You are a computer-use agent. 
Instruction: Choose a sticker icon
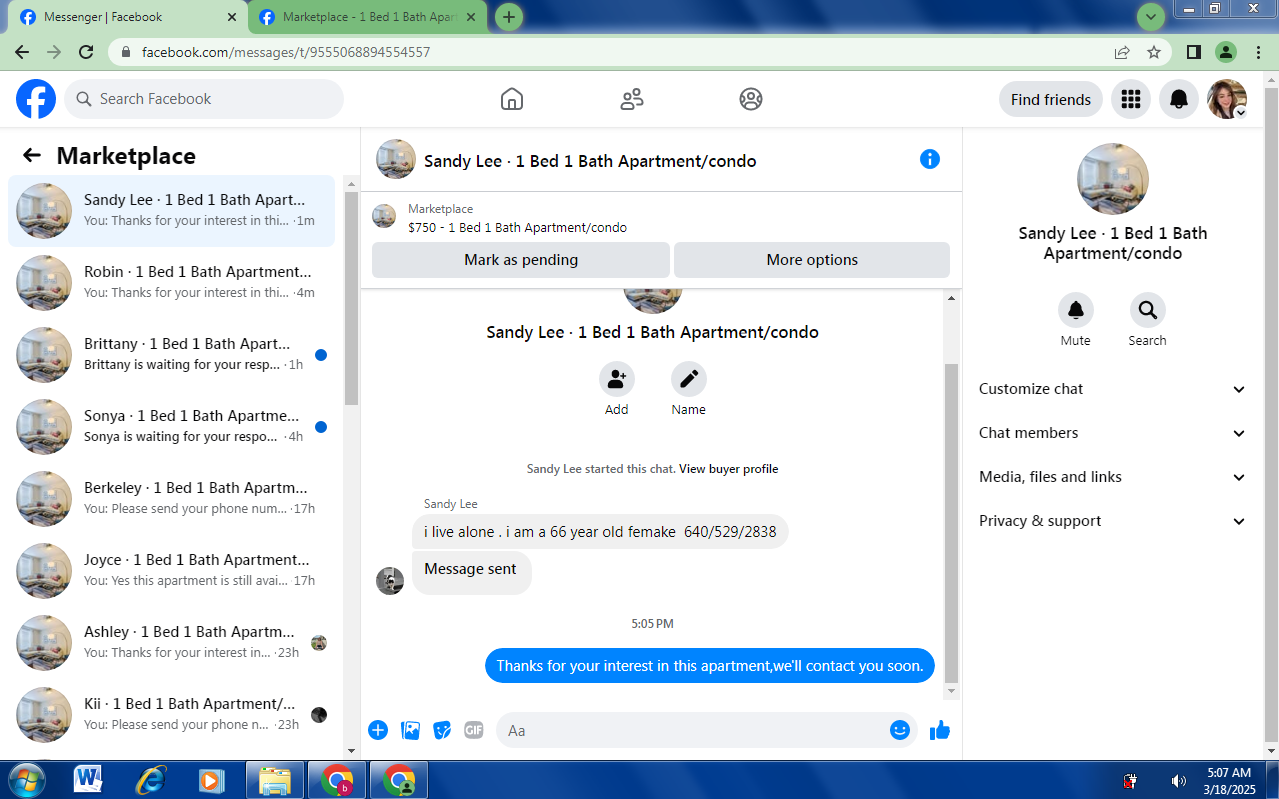[x=442, y=730]
